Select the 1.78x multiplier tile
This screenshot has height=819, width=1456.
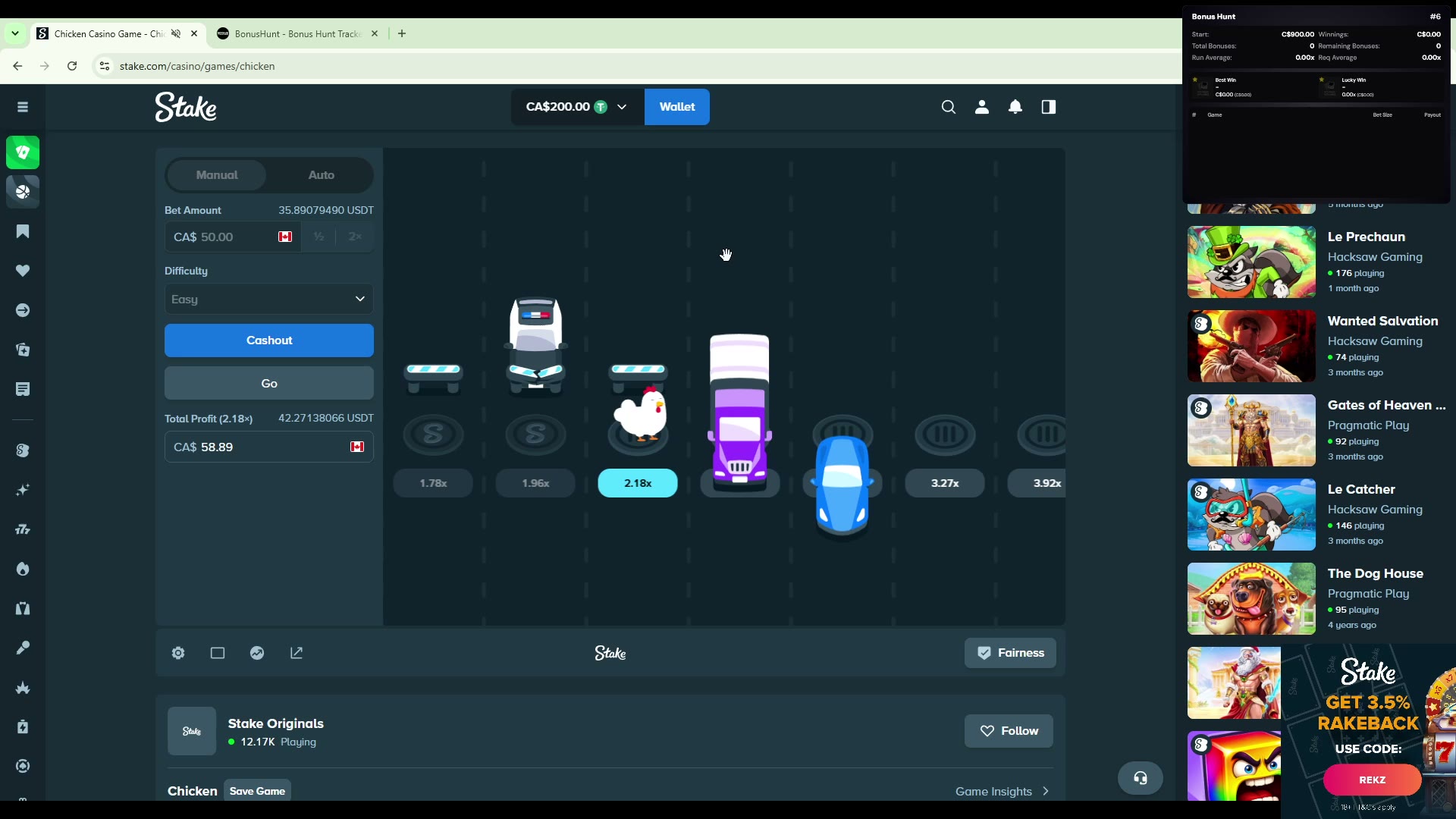point(433,483)
